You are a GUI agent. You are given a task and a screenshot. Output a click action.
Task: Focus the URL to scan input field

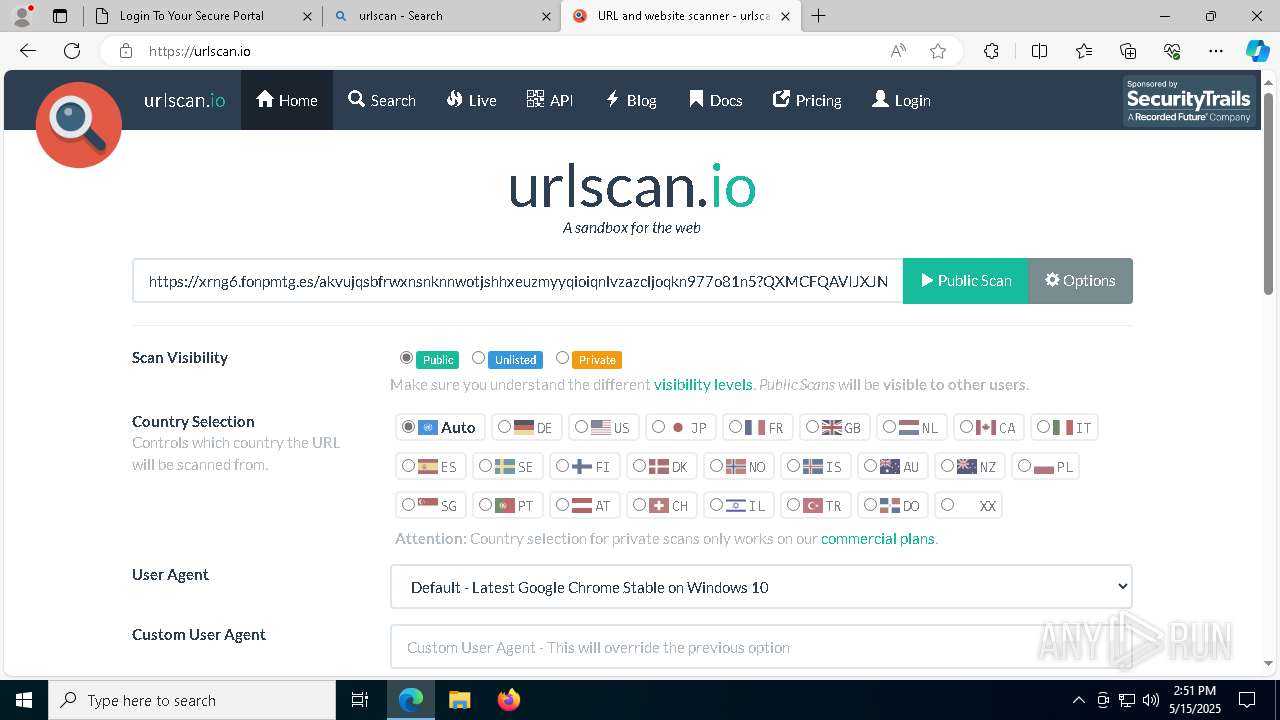tap(518, 281)
